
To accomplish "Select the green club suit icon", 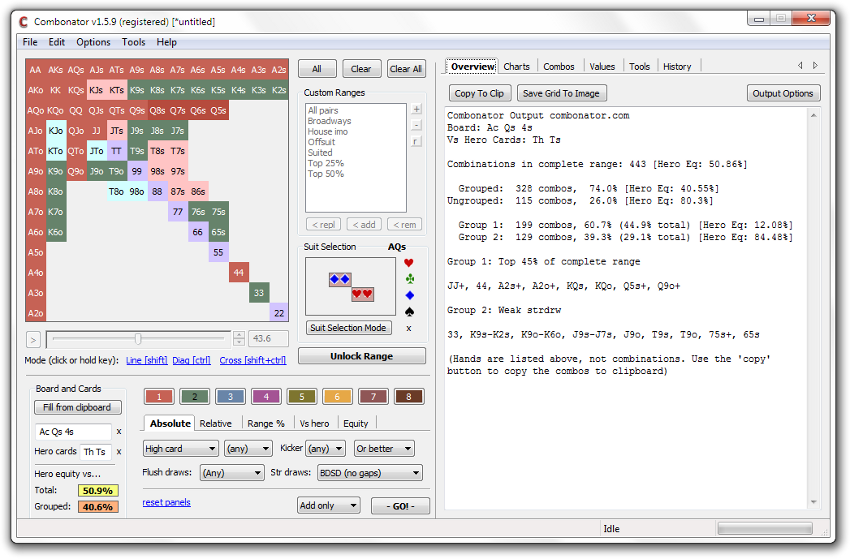I will pyautogui.click(x=408, y=279).
